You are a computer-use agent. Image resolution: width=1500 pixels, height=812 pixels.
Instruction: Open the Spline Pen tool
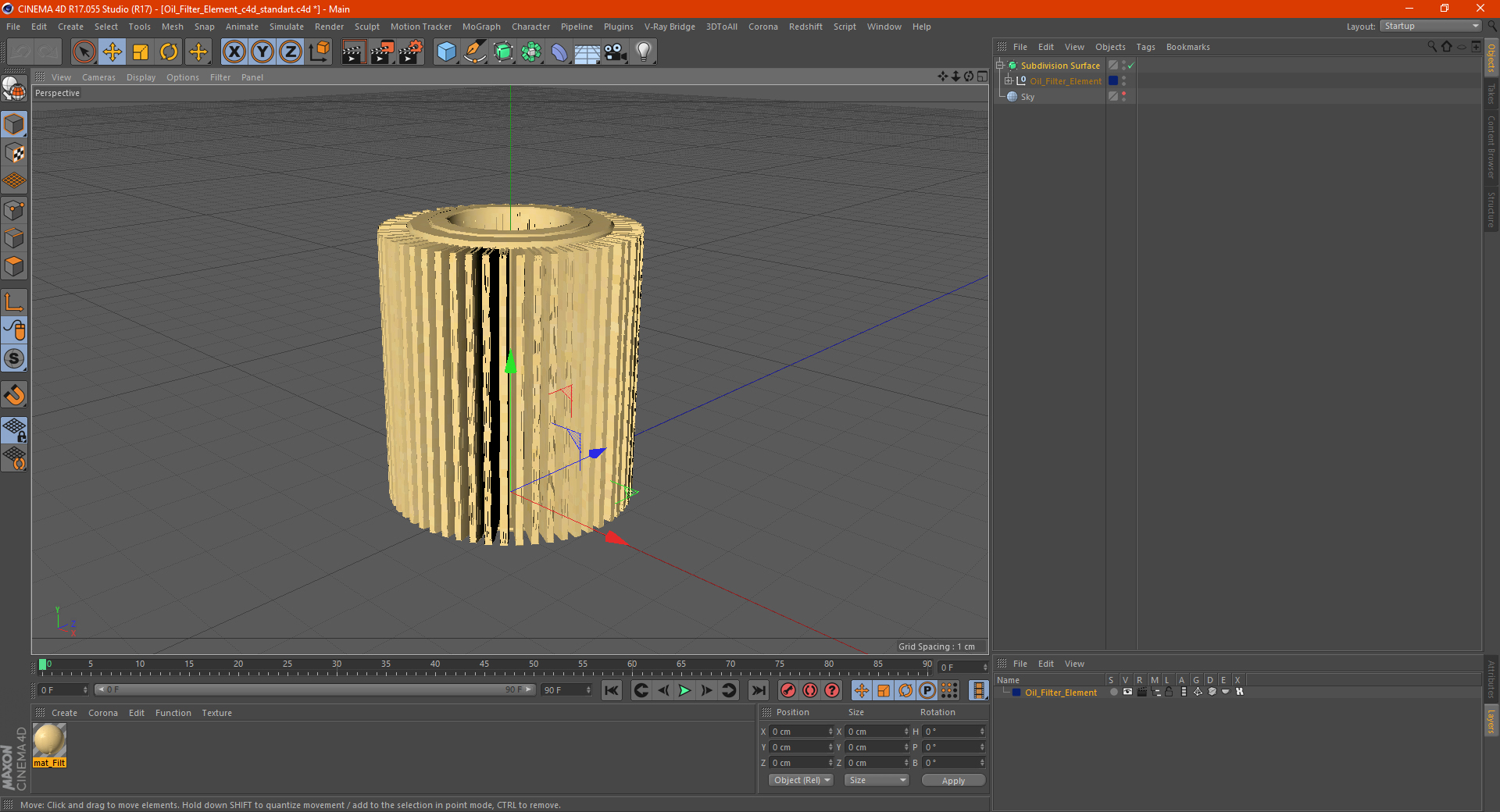[x=474, y=52]
